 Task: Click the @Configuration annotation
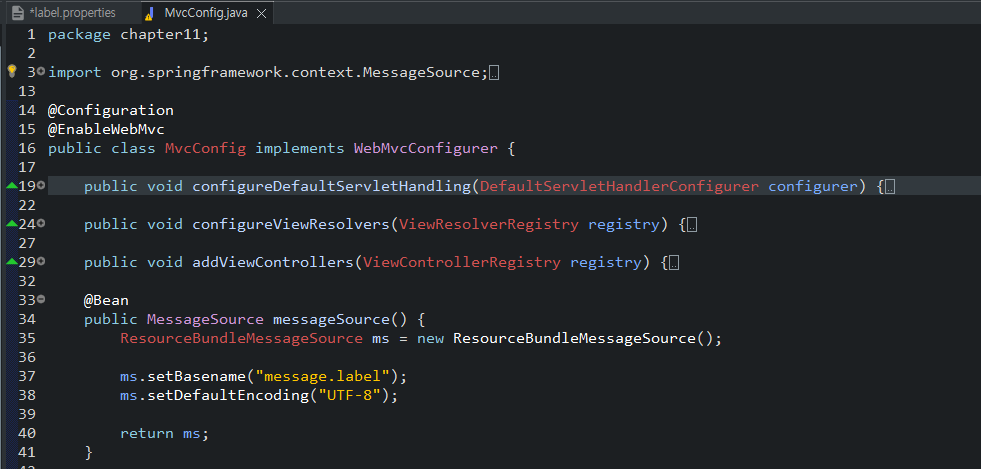coord(111,111)
